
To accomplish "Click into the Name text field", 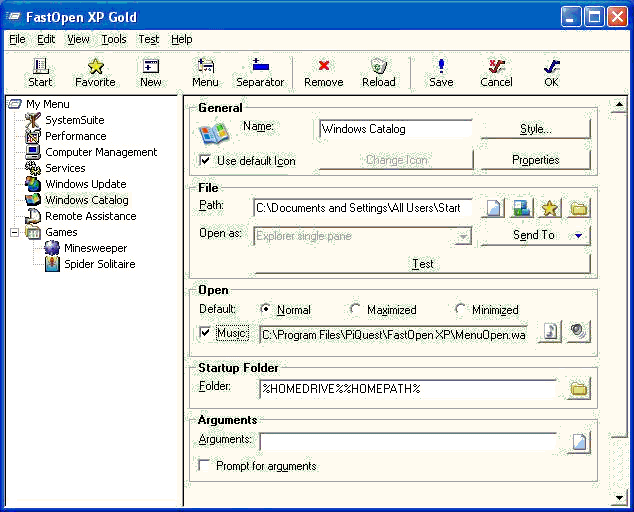I will click(395, 129).
